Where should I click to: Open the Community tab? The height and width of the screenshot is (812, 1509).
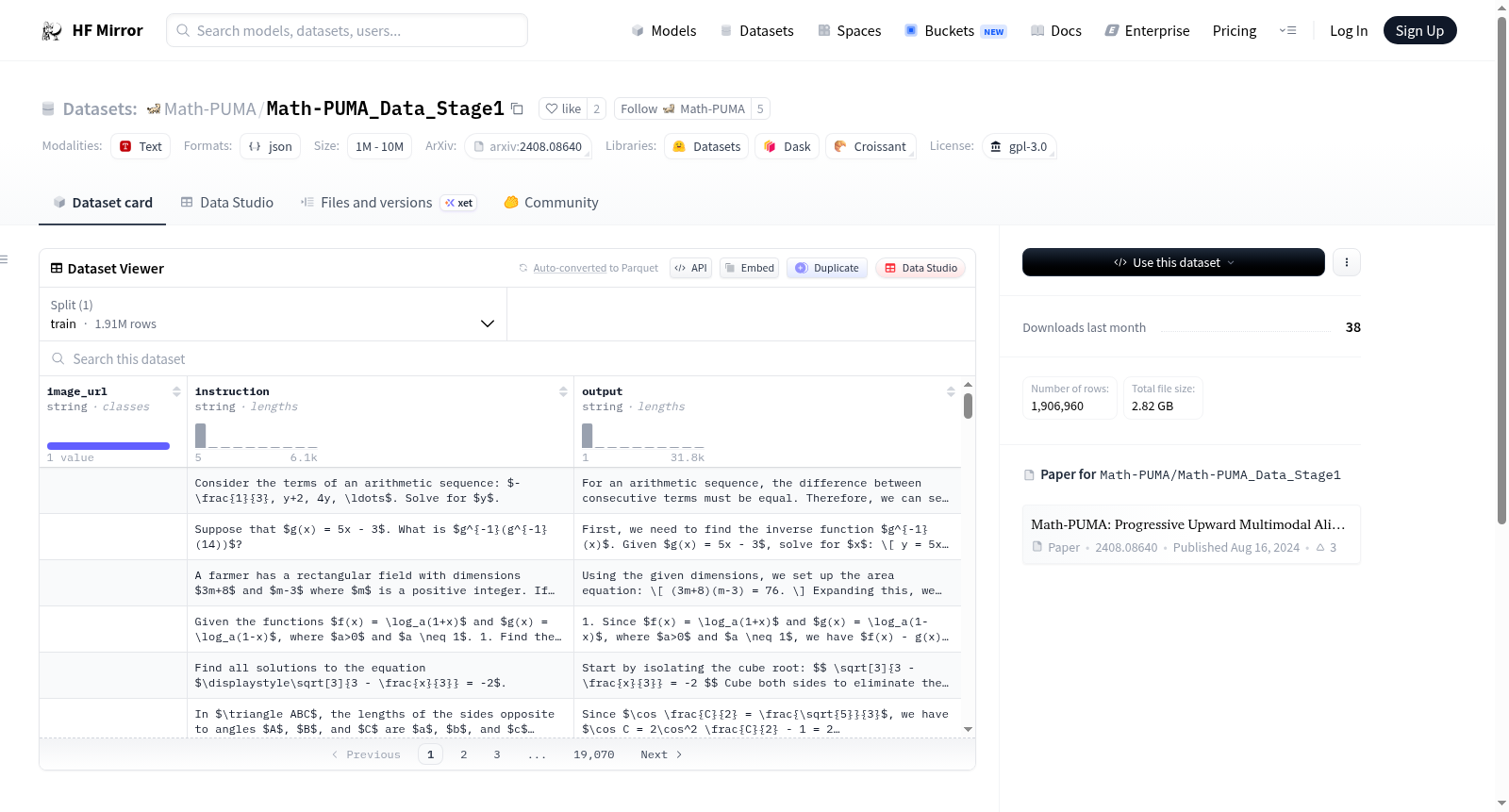[x=551, y=203]
